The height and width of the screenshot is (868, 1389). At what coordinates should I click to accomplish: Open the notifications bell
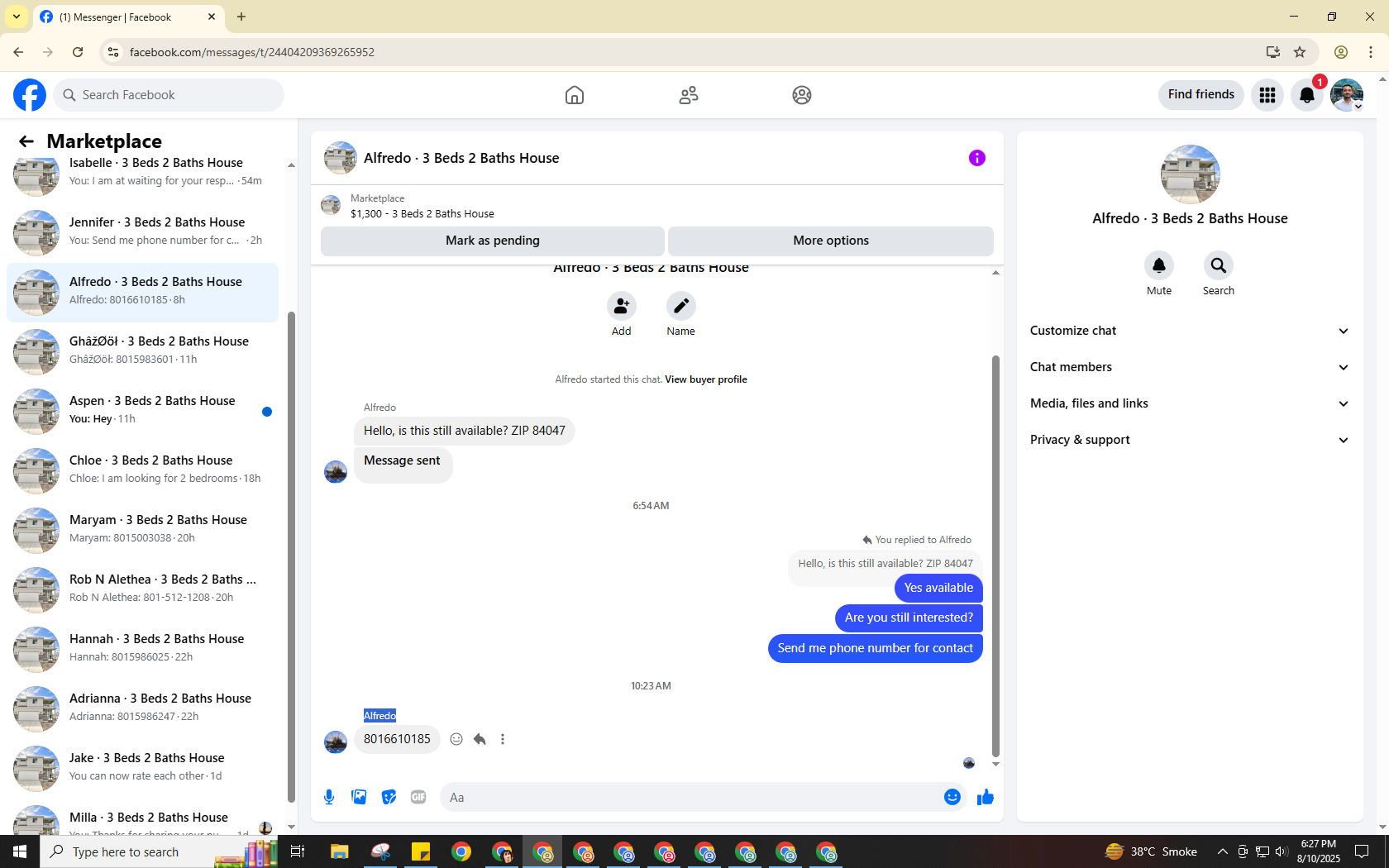coord(1307,95)
